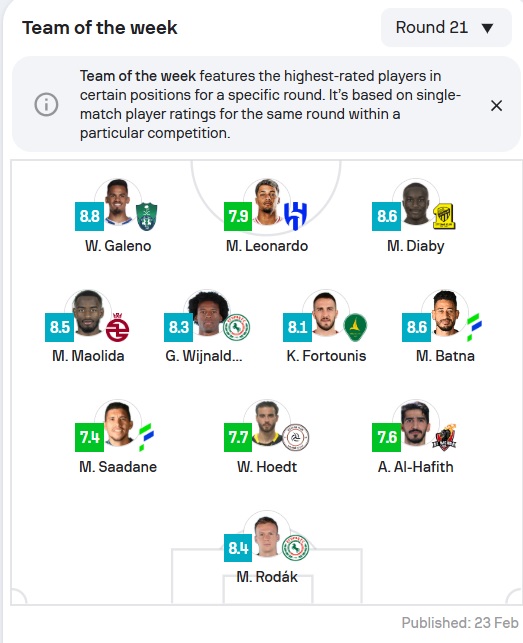Click the 8.8 rating badge for Galeno
Image resolution: width=523 pixels, height=643 pixels.
(89, 216)
